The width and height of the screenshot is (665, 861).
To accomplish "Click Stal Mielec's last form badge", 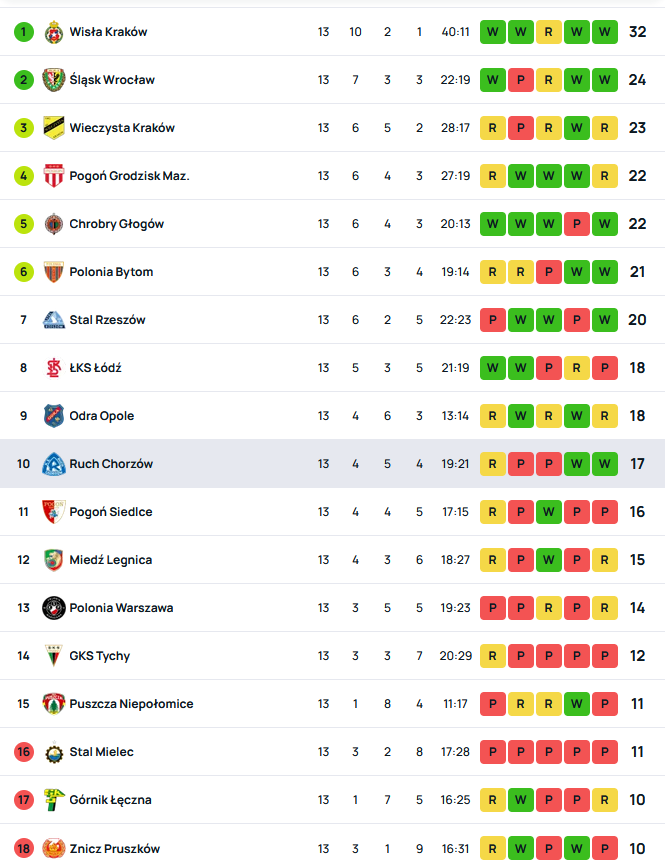I will 604,752.
